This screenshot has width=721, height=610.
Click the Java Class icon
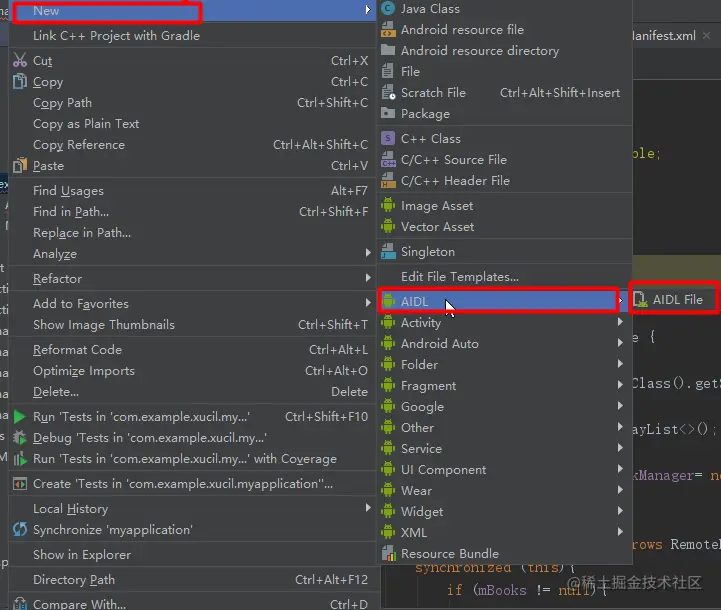tap(389, 9)
